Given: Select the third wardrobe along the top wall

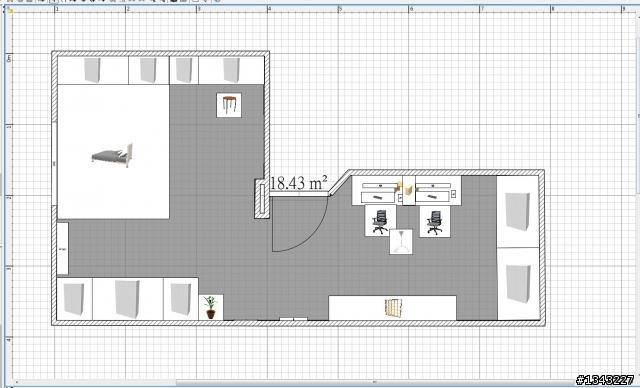Looking at the screenshot, I should 184,70.
